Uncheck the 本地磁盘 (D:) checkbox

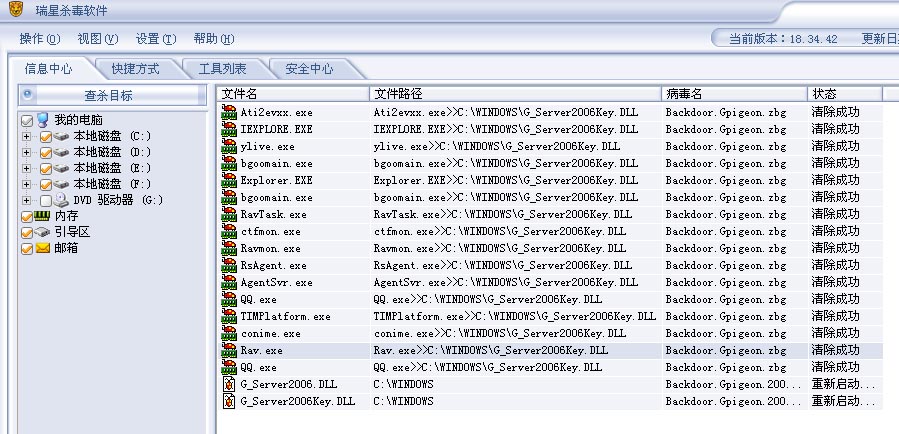(x=46, y=153)
